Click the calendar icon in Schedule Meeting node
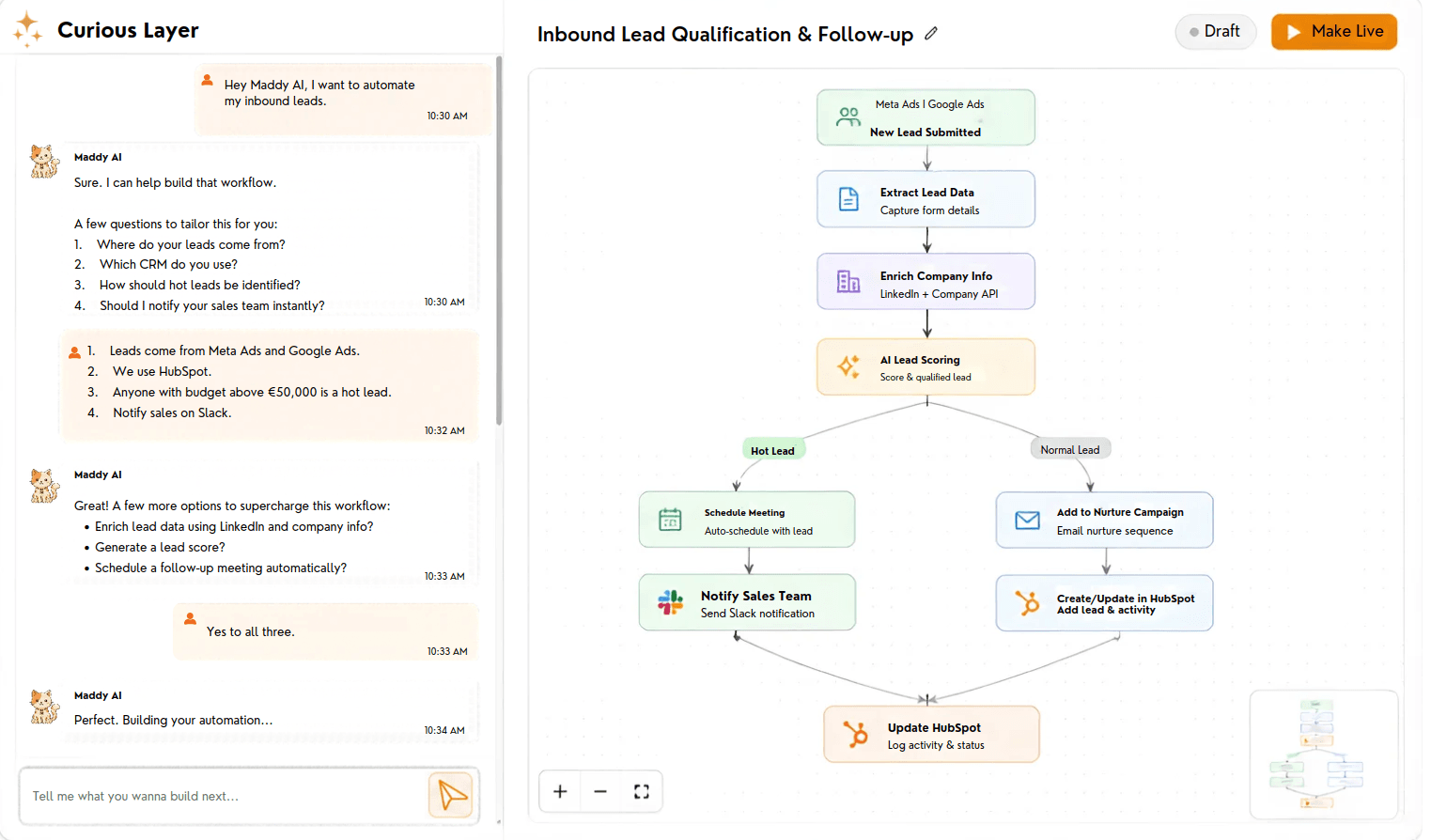The width and height of the screenshot is (1431, 840). click(x=670, y=519)
